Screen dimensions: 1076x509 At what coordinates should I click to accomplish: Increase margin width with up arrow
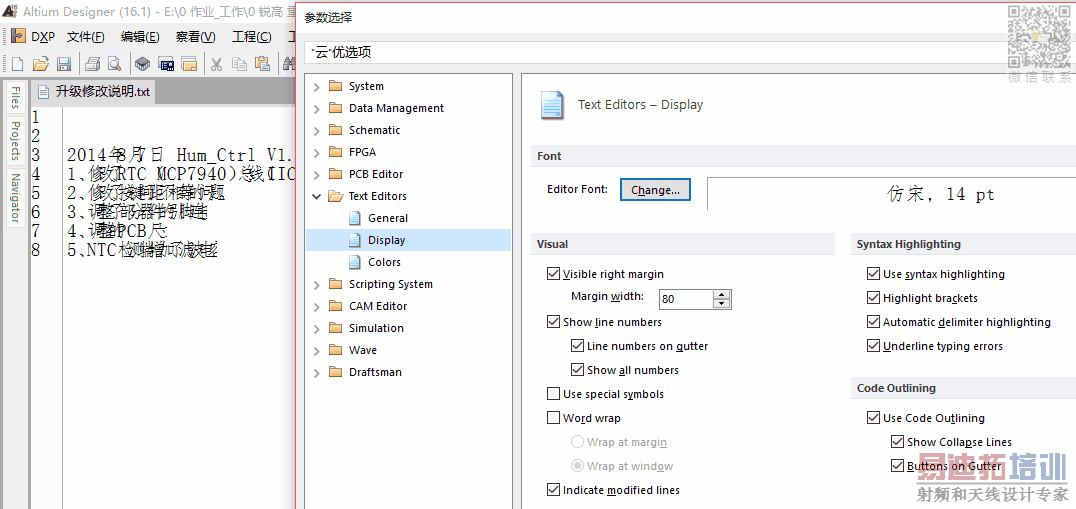click(722, 294)
